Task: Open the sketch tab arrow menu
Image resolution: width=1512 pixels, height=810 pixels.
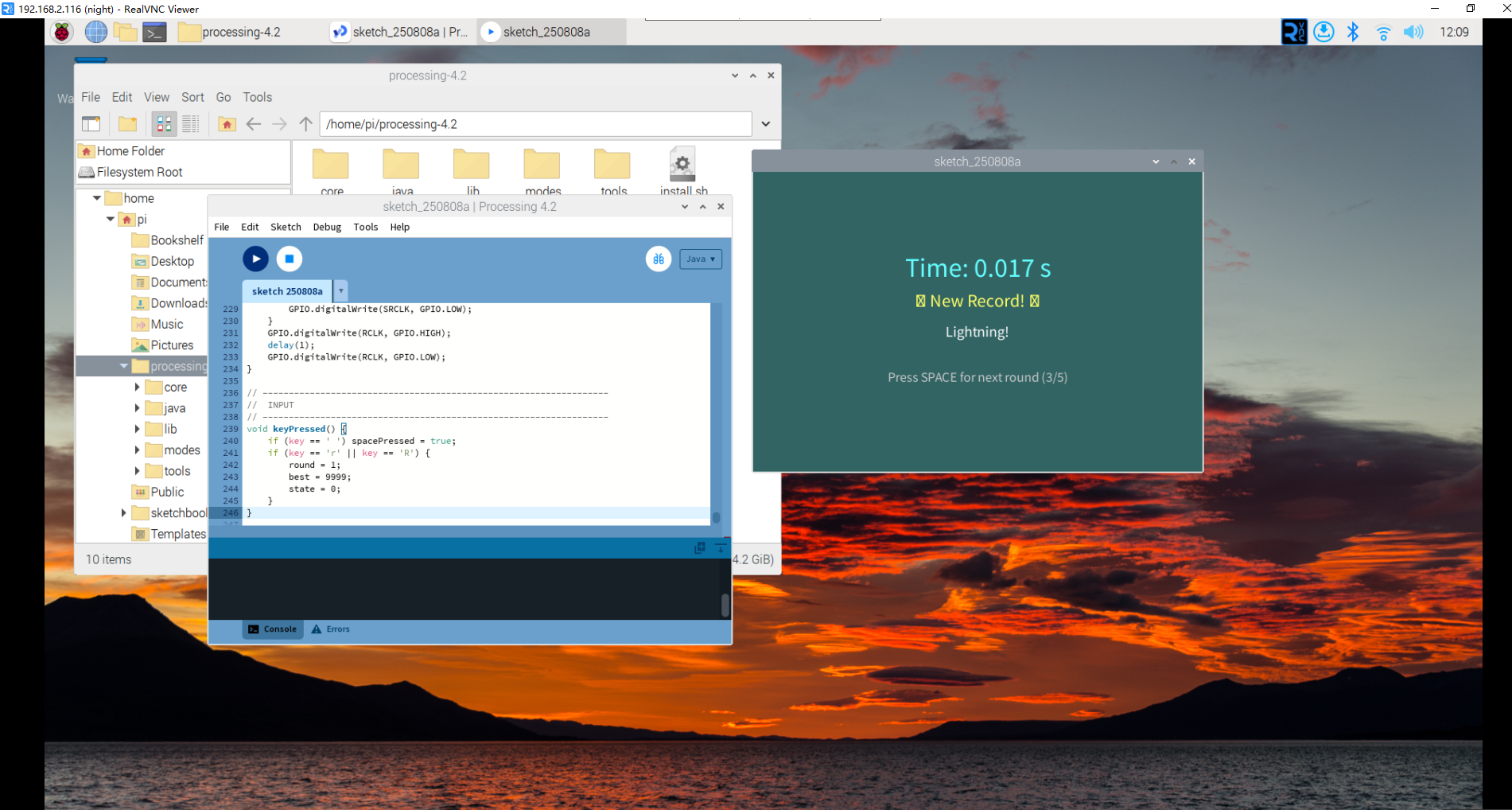Action: click(341, 291)
